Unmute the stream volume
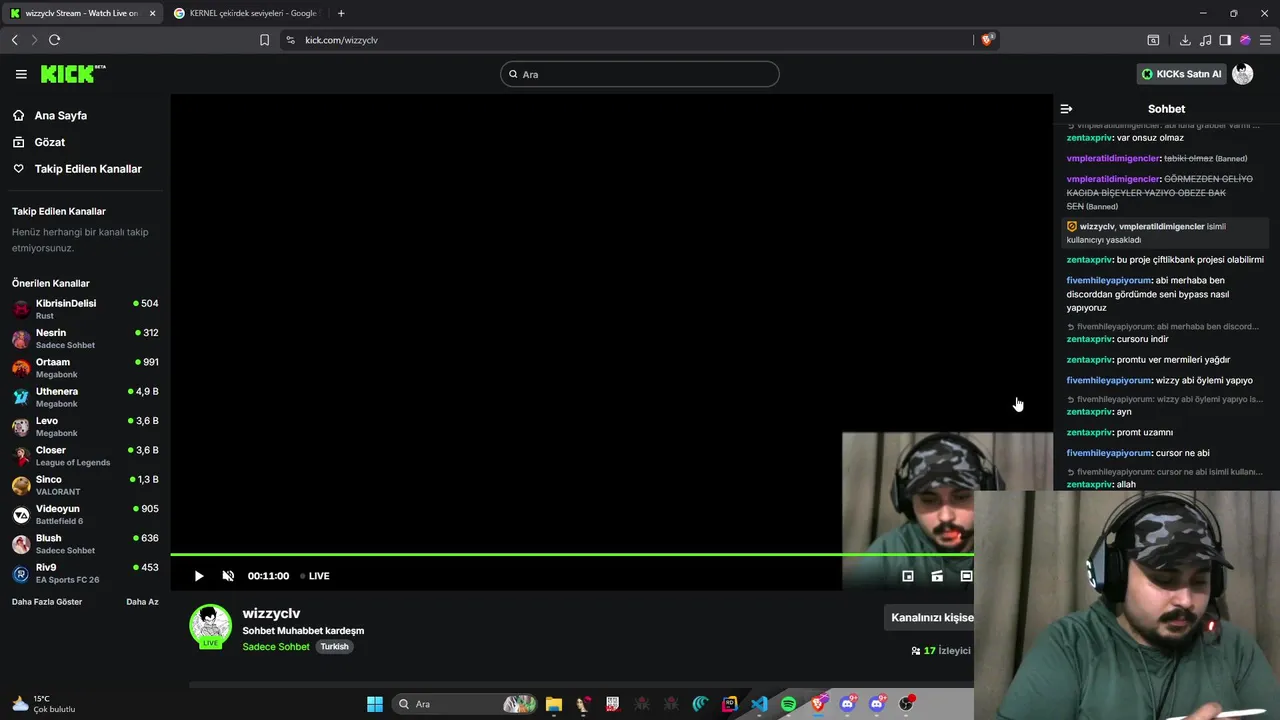The image size is (1280, 720). (x=228, y=576)
